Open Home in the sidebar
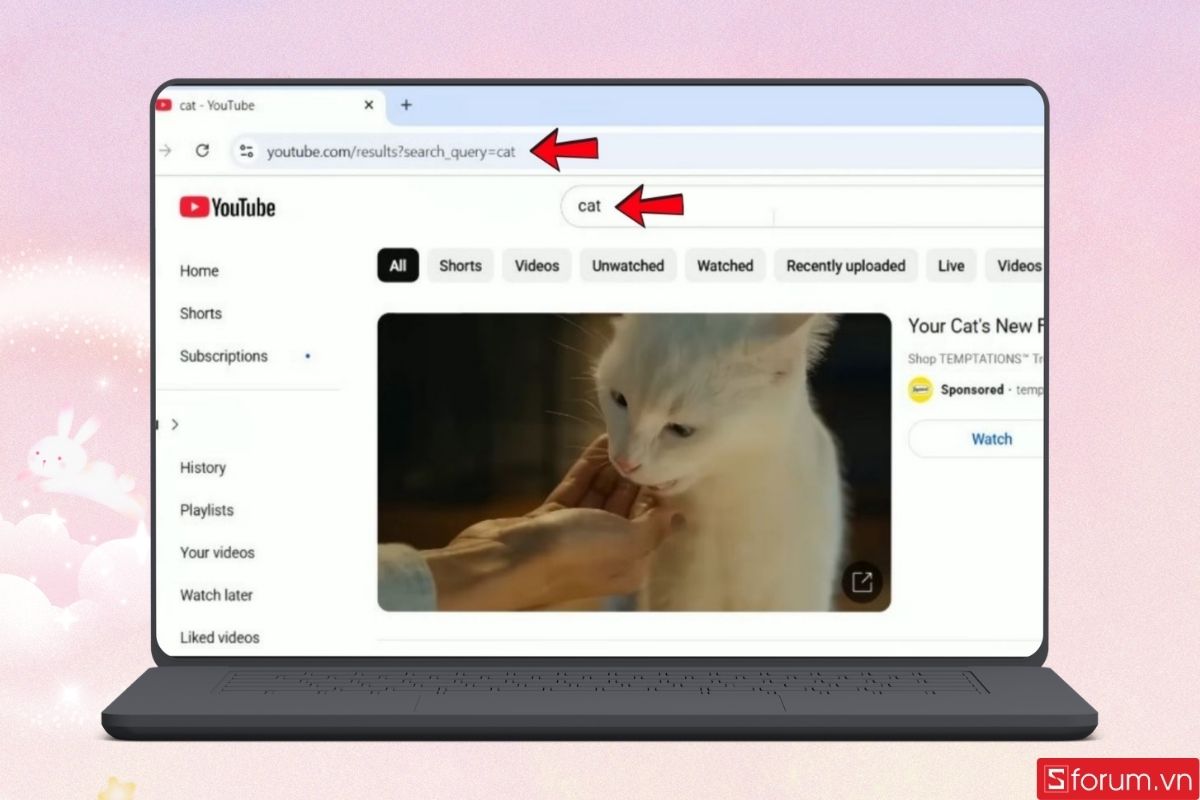 [199, 271]
